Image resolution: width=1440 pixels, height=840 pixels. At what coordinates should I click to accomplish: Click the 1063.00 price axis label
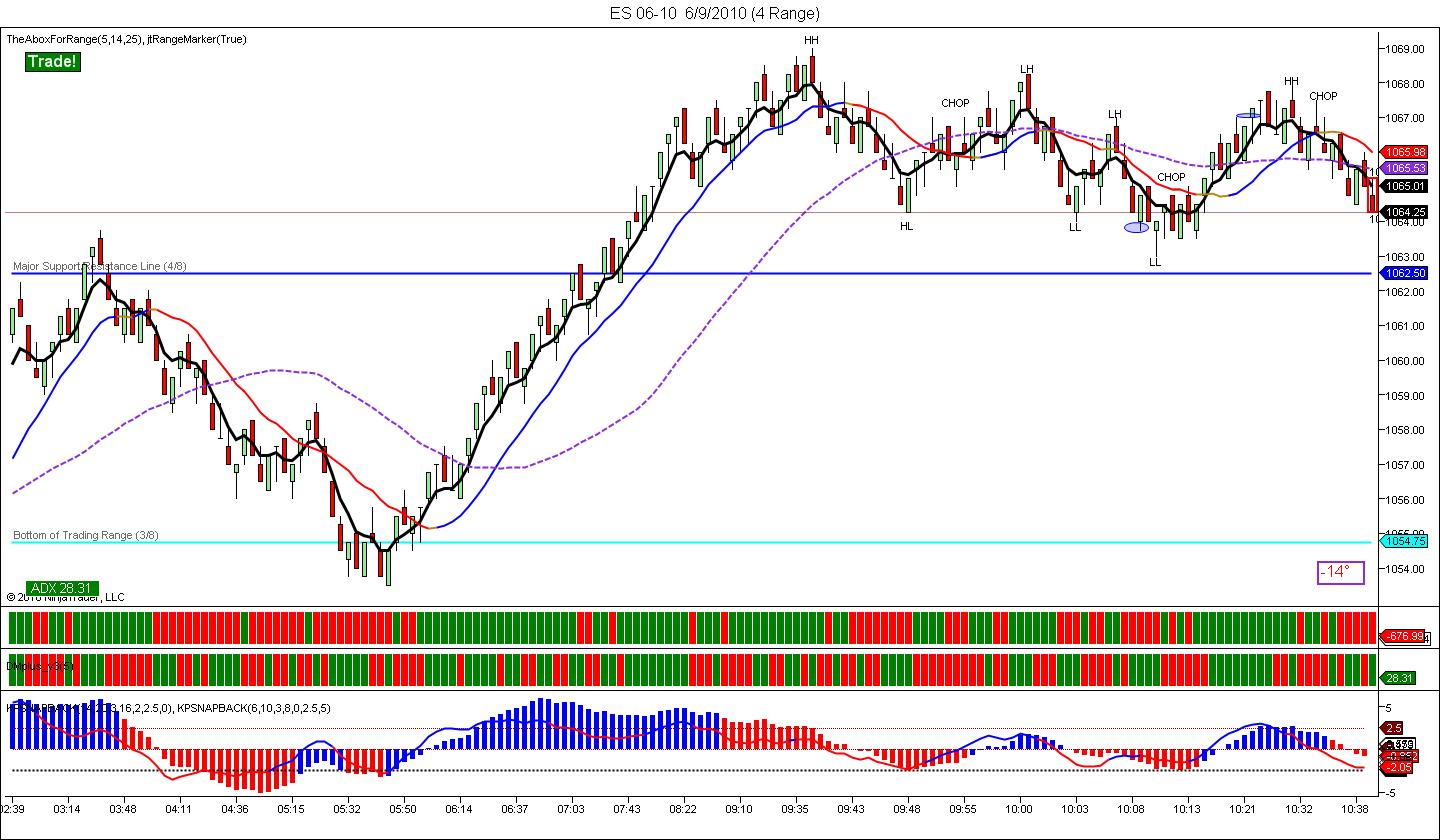1404,256
